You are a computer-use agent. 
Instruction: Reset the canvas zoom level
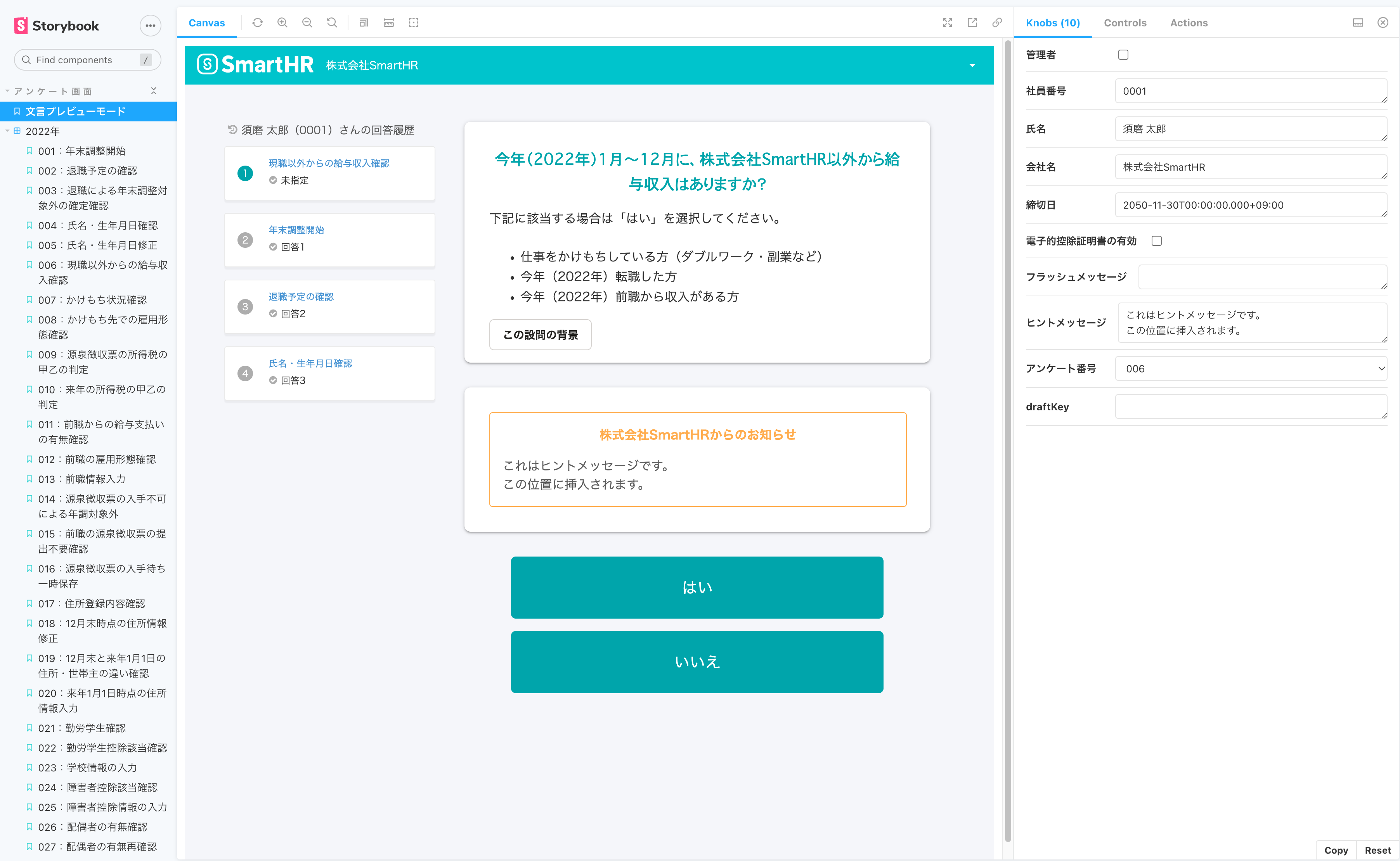[x=332, y=23]
